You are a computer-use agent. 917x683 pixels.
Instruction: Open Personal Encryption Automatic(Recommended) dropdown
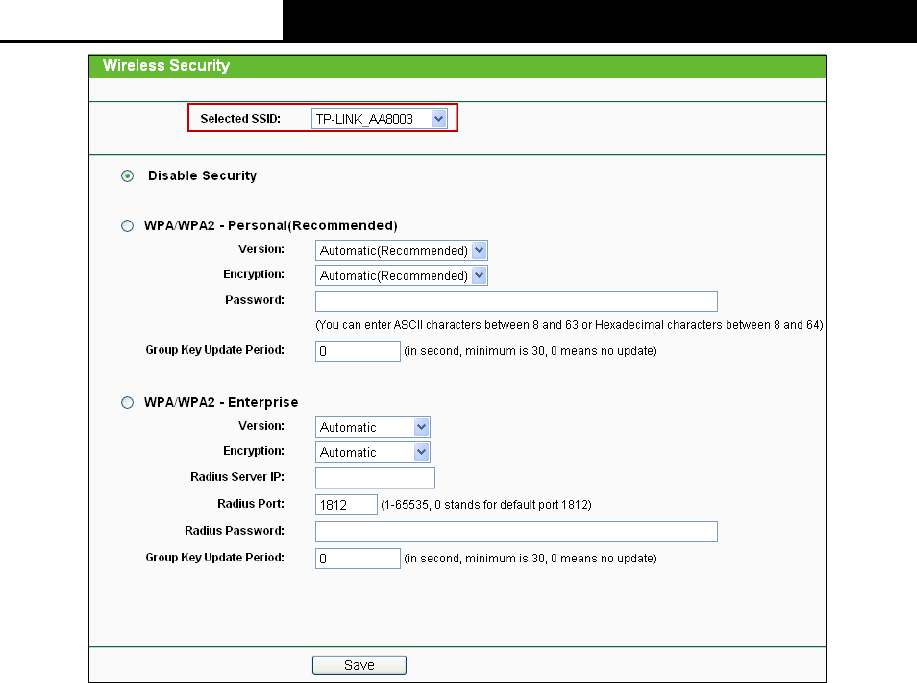coord(401,275)
